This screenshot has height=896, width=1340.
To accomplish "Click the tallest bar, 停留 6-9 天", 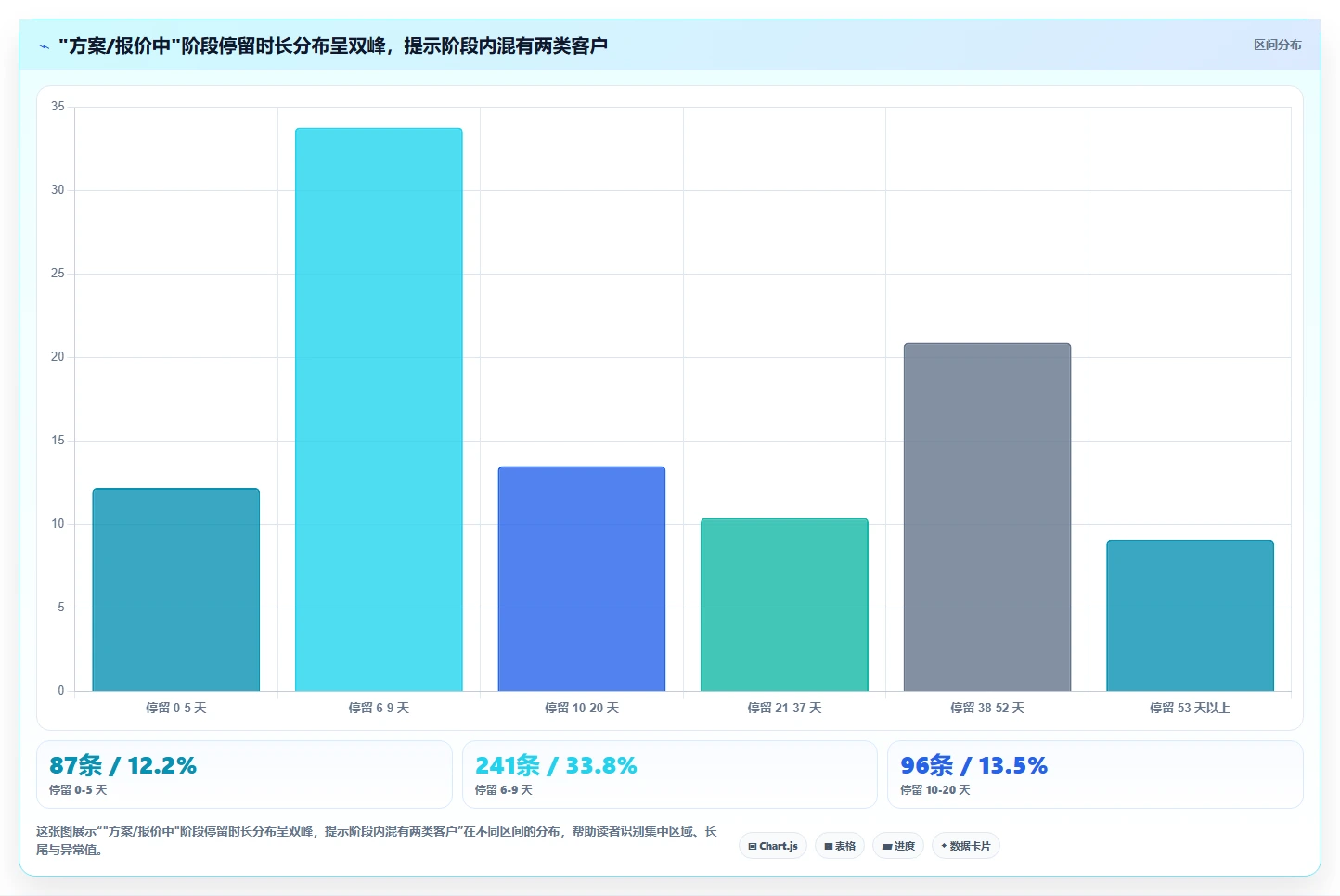I will click(x=379, y=410).
